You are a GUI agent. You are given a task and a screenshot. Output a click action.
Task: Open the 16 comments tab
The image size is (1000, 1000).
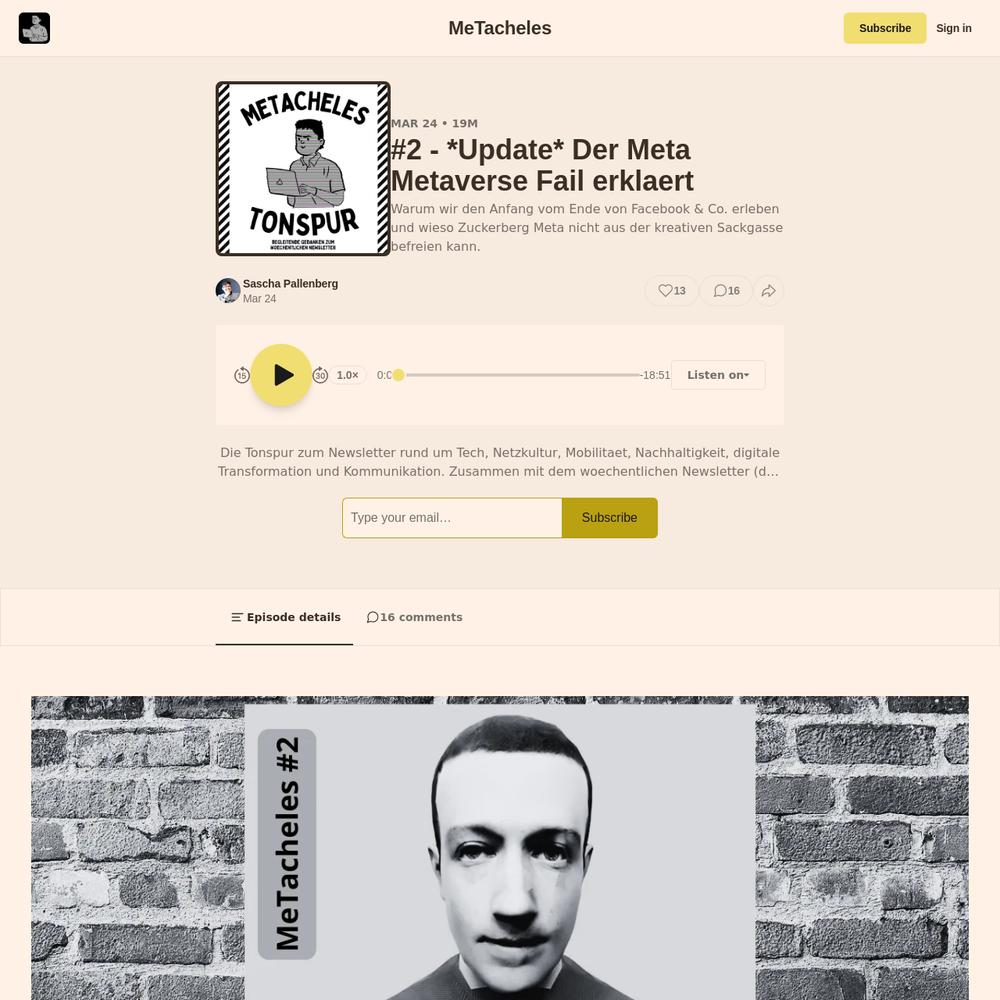click(415, 617)
